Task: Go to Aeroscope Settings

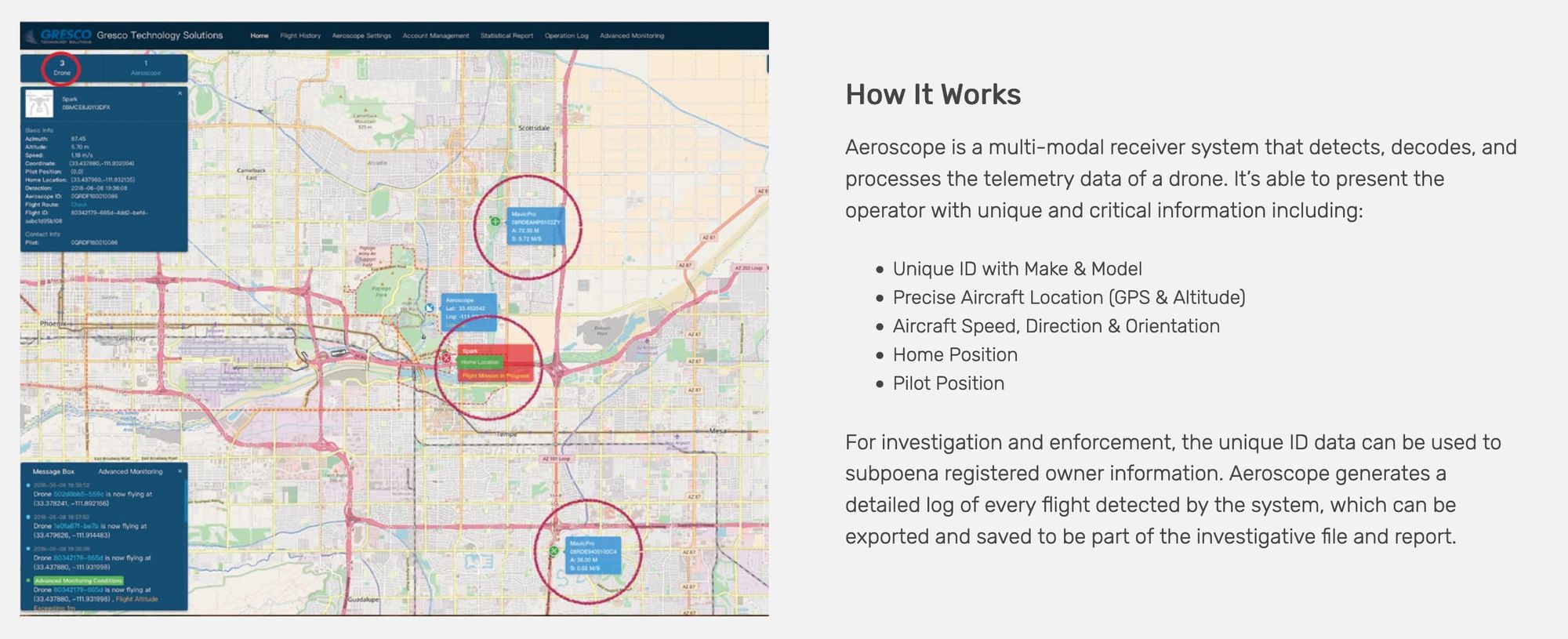Action: [x=361, y=36]
